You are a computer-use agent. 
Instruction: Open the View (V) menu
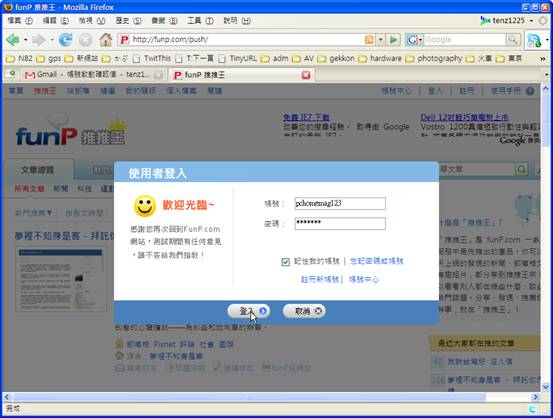coord(92,21)
